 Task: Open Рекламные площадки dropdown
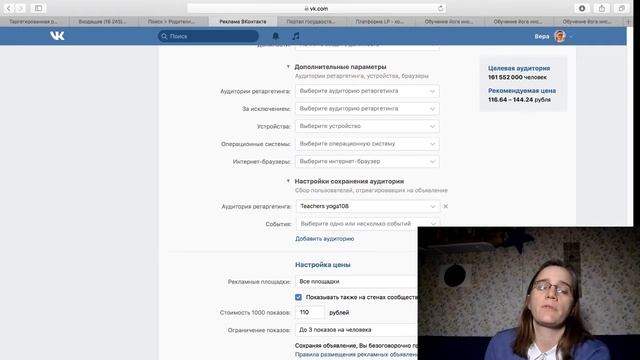[x=357, y=282]
